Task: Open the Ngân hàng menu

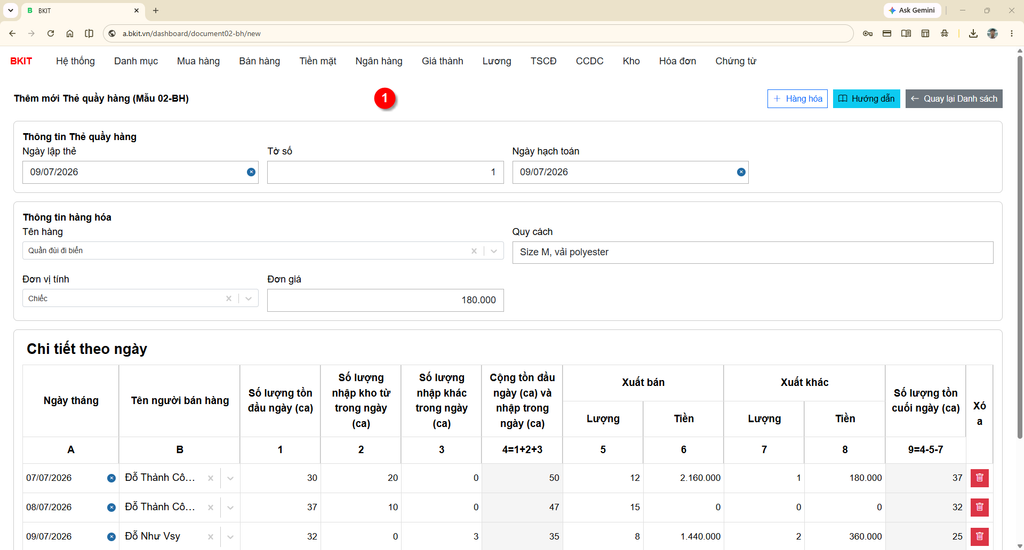Action: [x=379, y=61]
